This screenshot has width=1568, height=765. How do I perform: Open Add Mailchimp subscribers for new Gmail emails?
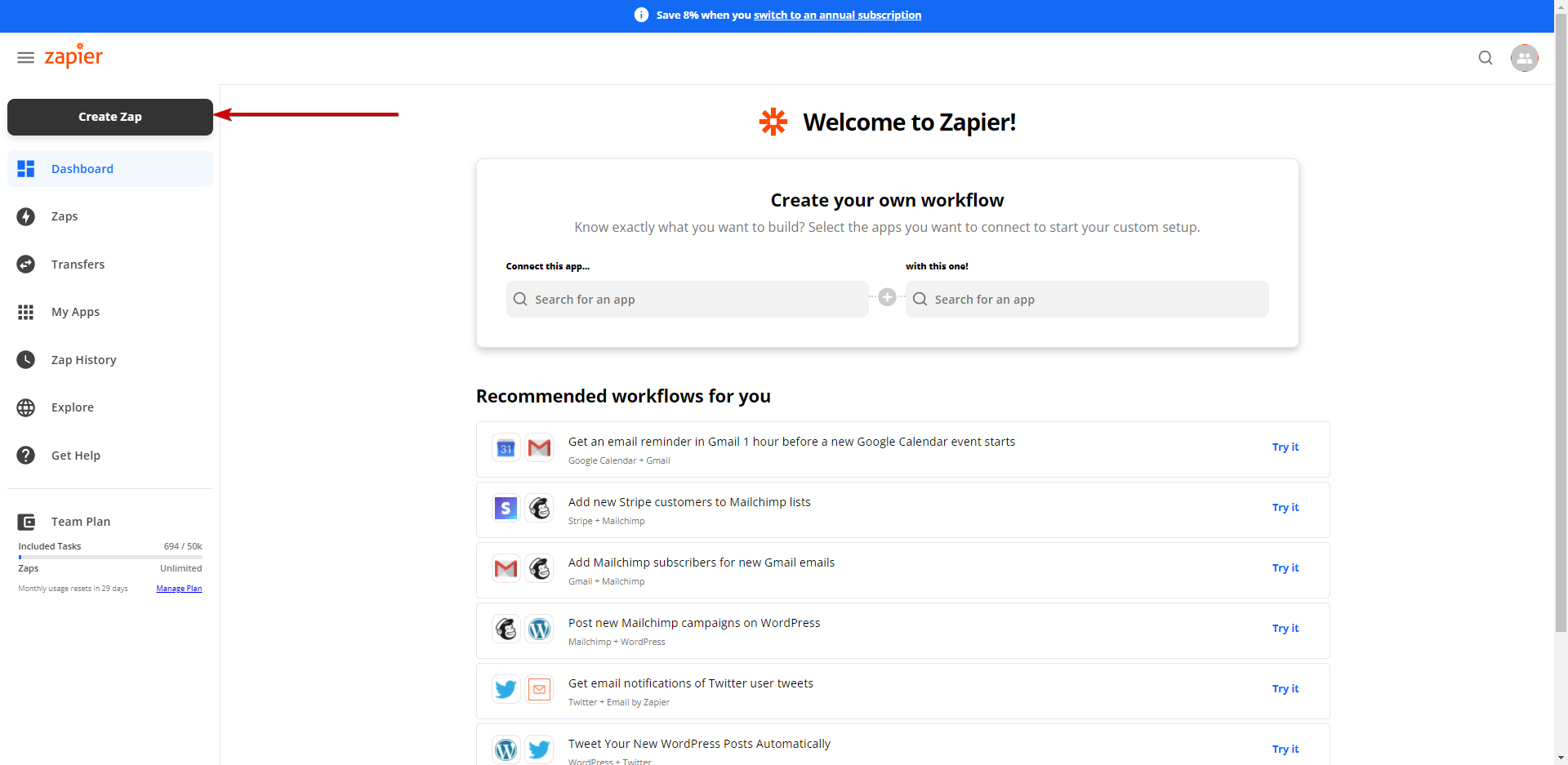(702, 563)
